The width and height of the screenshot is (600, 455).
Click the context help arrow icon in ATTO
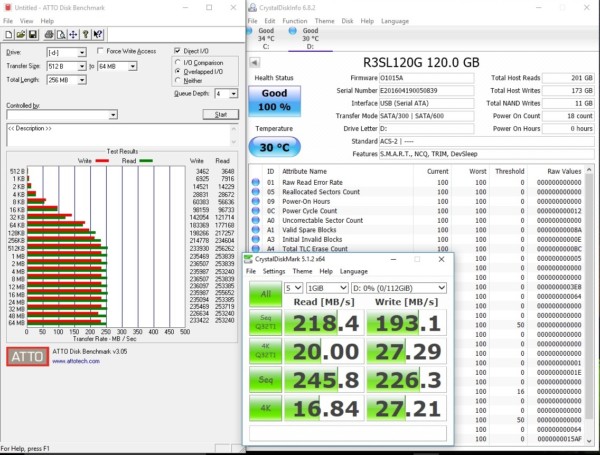pos(98,35)
